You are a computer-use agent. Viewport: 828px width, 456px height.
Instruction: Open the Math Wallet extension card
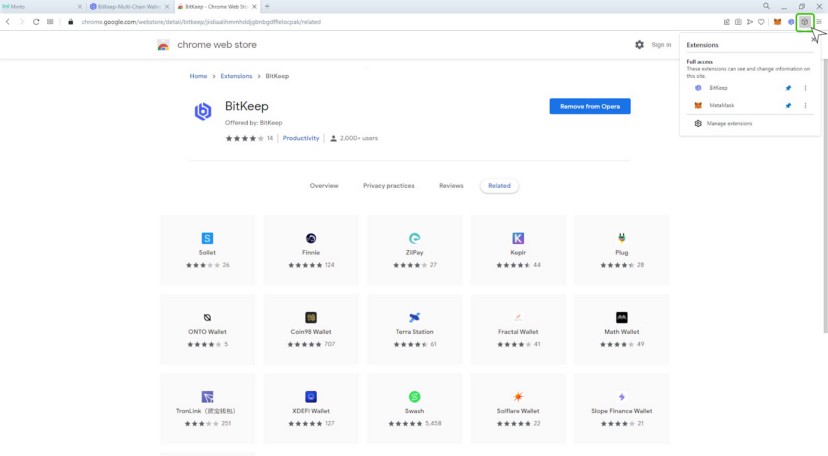[622, 329]
